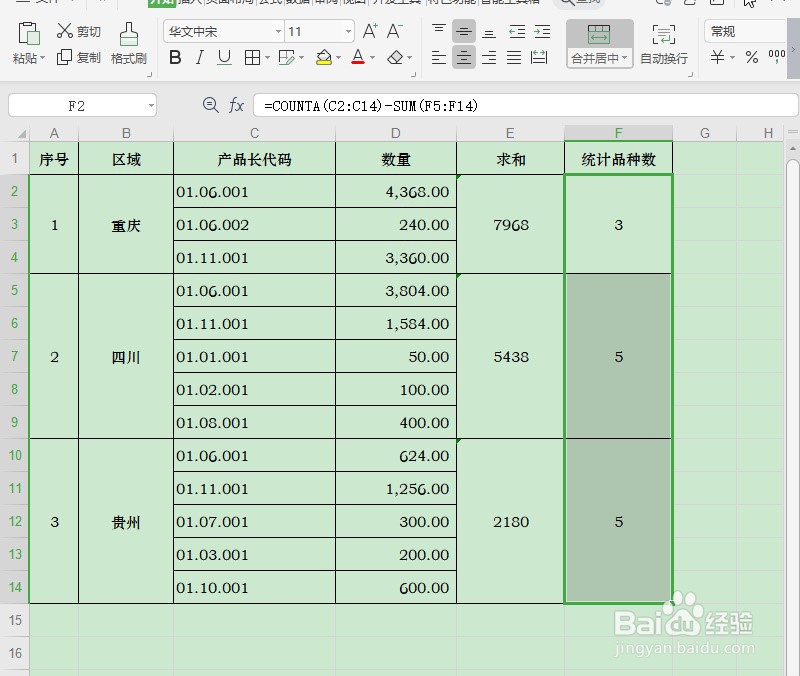The height and width of the screenshot is (676, 800).
Task: Toggle Italic formatting
Action: [199, 57]
